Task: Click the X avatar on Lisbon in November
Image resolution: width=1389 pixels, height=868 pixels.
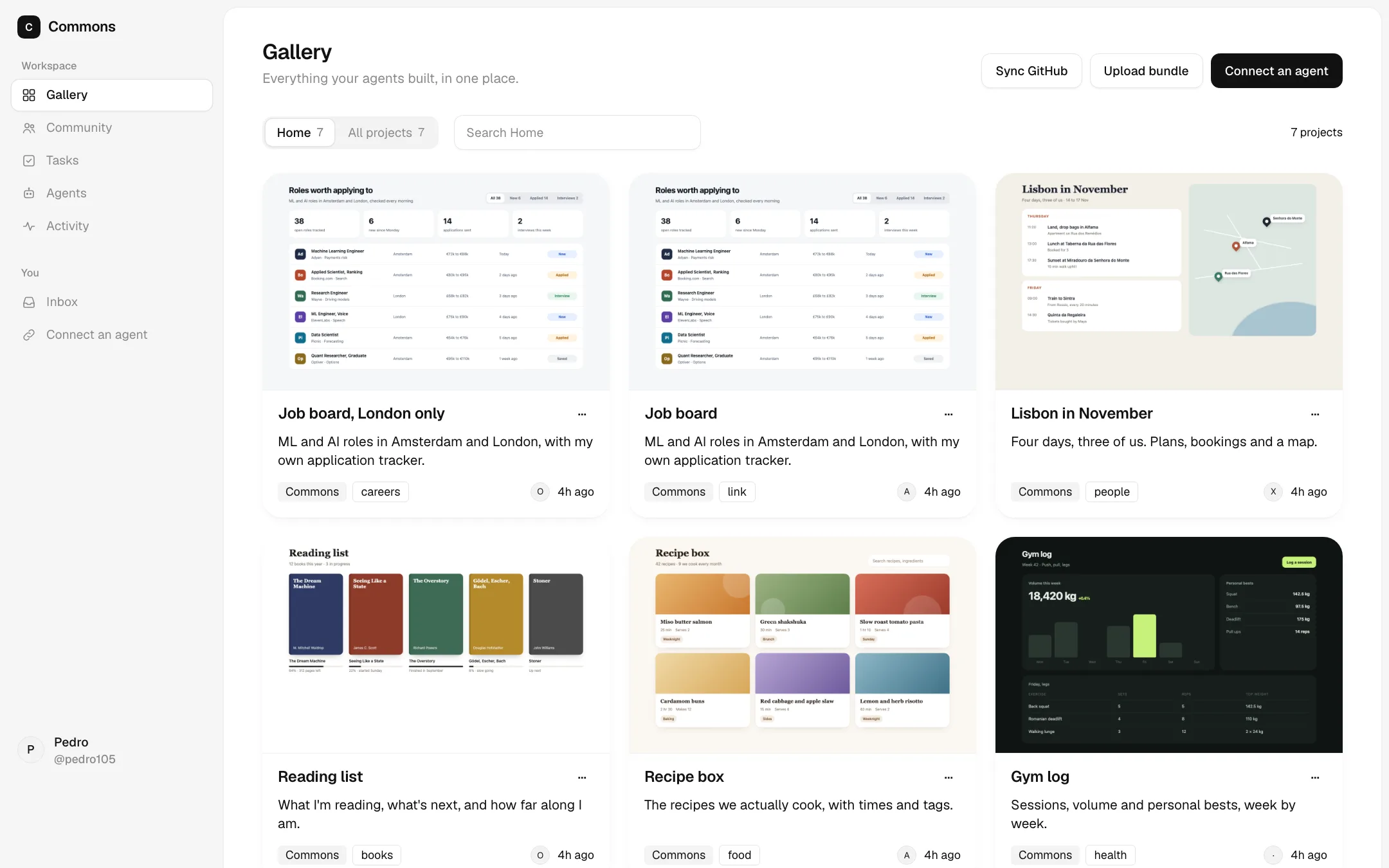Action: pyautogui.click(x=1273, y=492)
